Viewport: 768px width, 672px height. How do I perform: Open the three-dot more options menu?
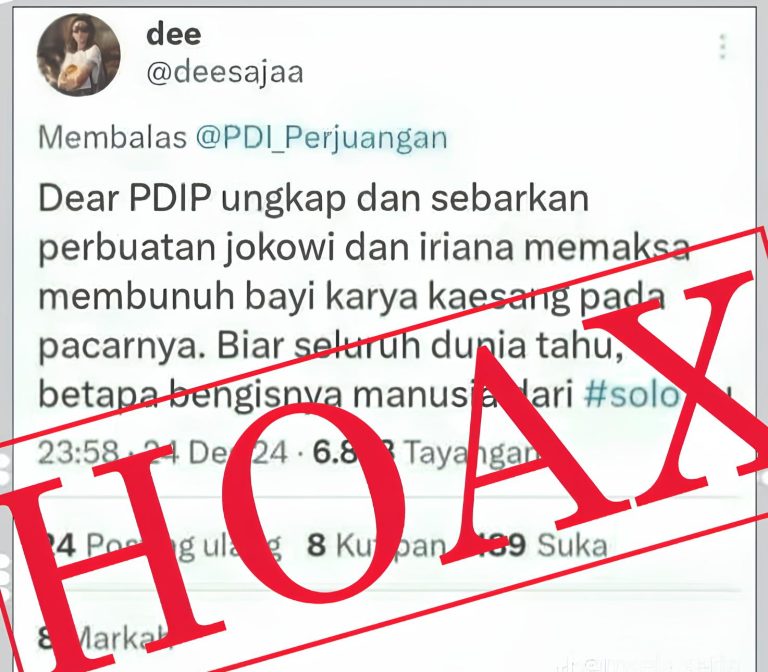coord(723,47)
